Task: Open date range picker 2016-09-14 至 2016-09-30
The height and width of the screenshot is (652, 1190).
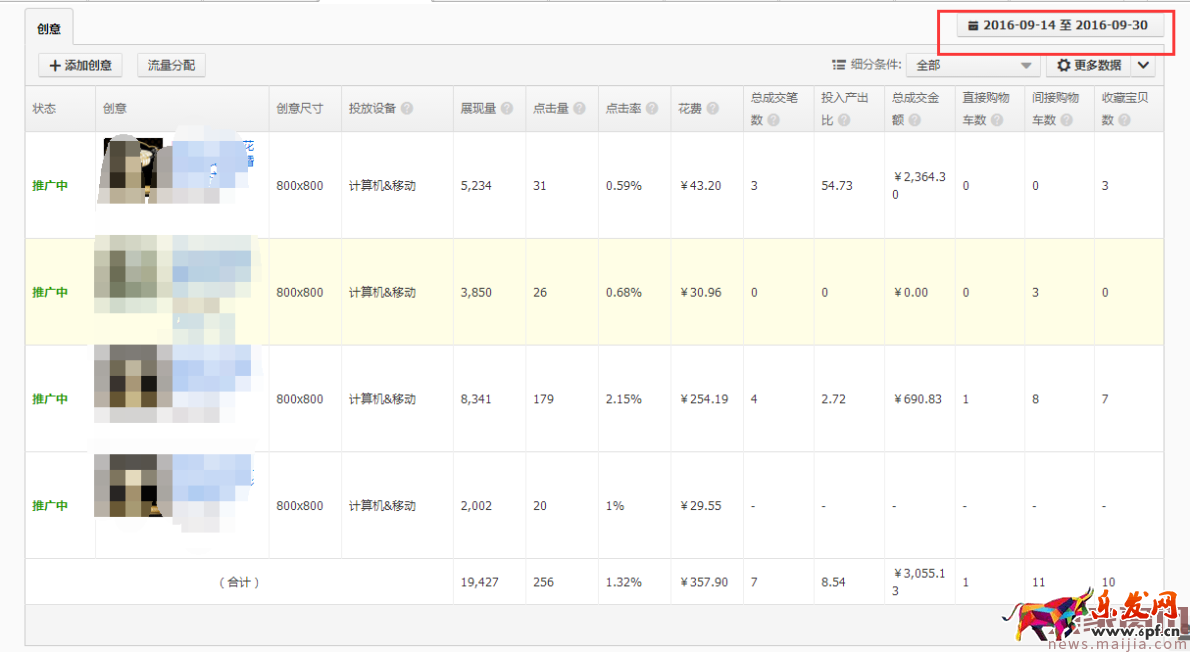Action: 1059,25
